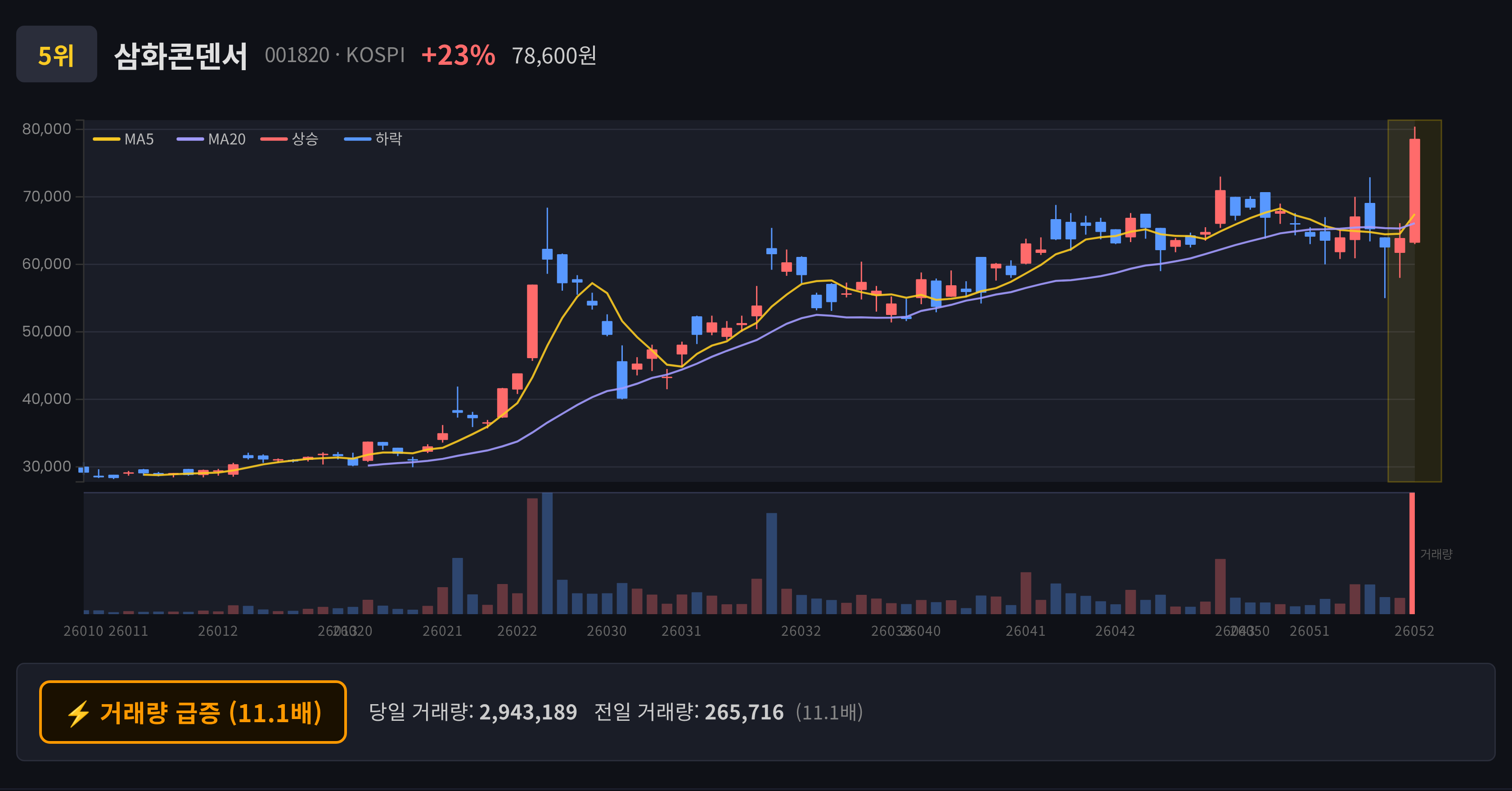Click the gray (11.1배) ratio text
This screenshot has width=1512, height=791.
tap(829, 712)
